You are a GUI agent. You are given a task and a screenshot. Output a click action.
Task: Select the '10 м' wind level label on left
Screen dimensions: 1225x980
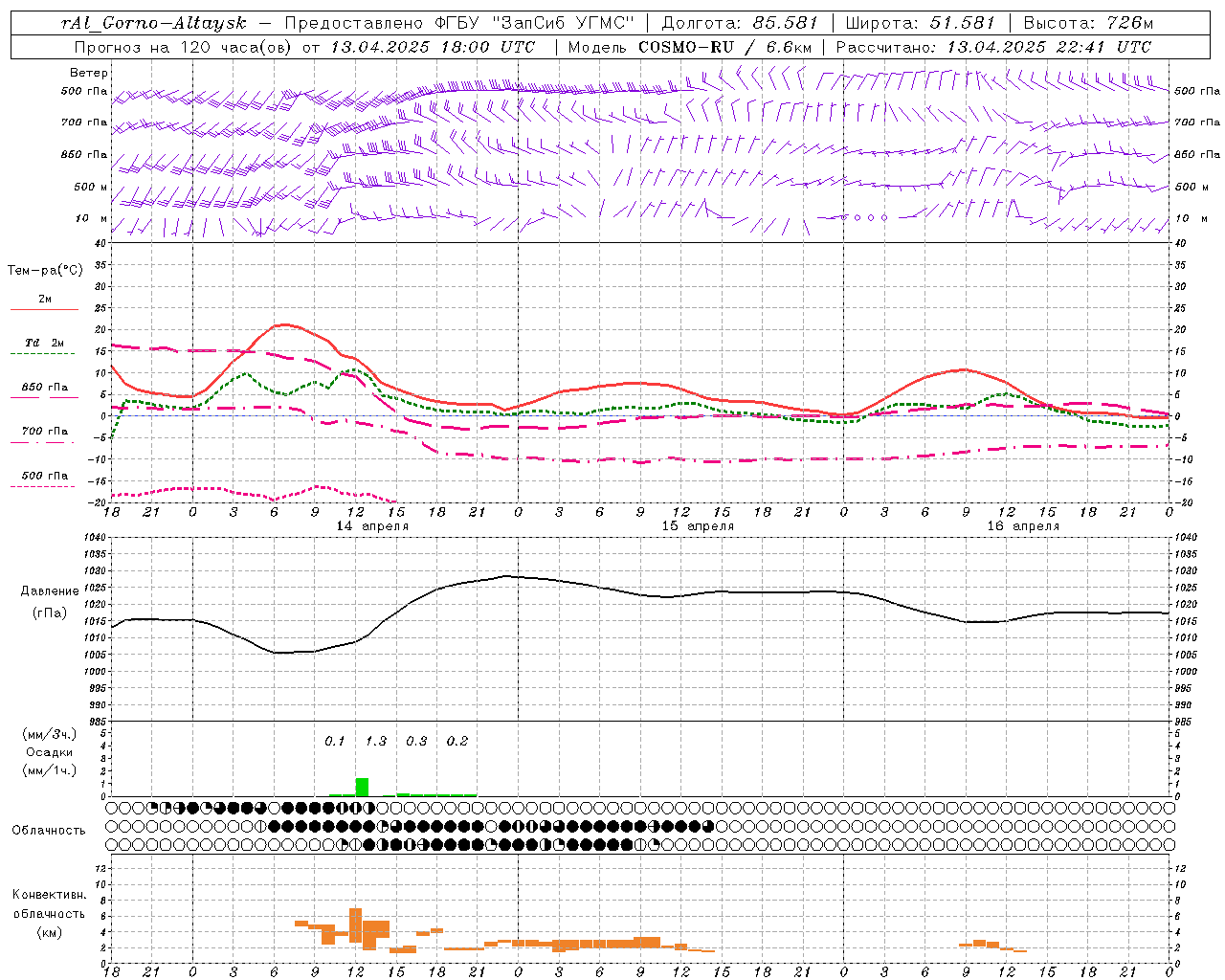click(x=92, y=218)
